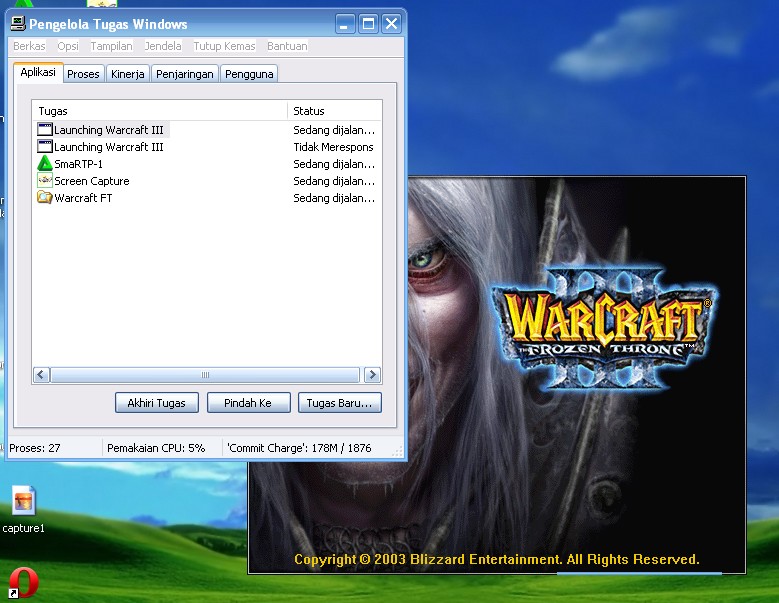Screen dimensions: 779x603
Task: Select the SmaRTP-1 green triangle icon
Action: point(45,163)
